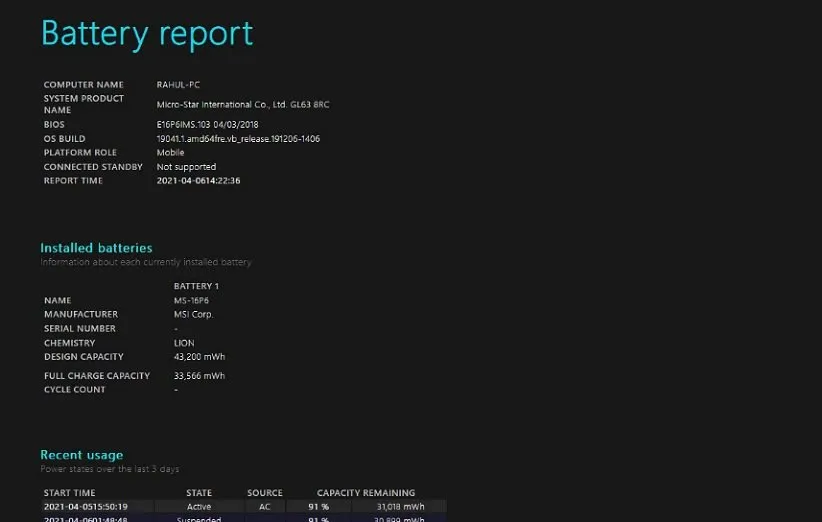
Task: Click the Battery report title heading
Action: point(147,34)
